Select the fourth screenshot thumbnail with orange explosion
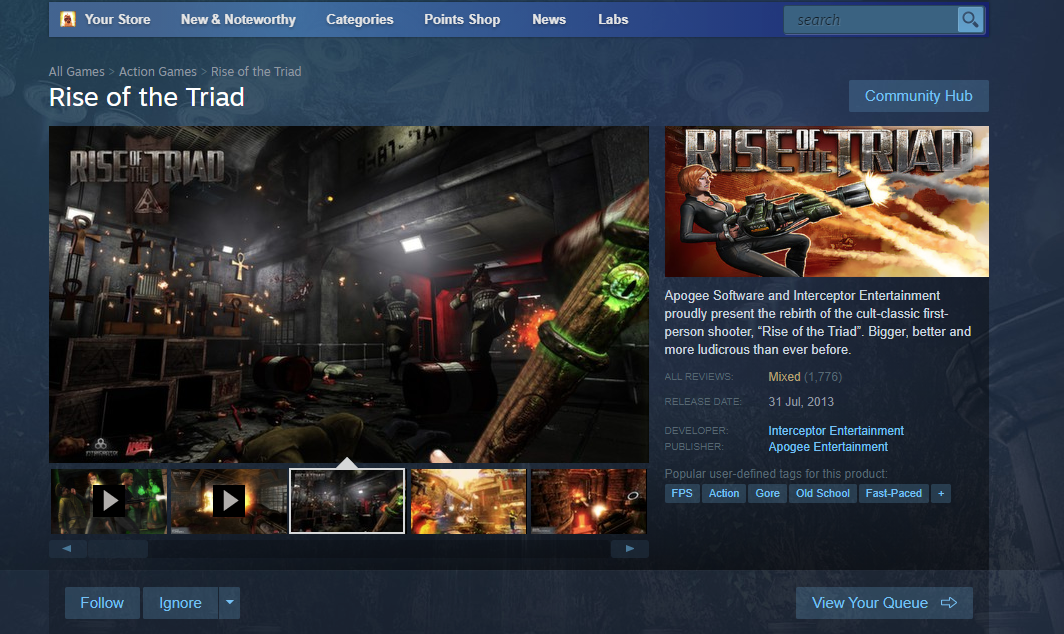This screenshot has width=1064, height=634. (x=467, y=501)
